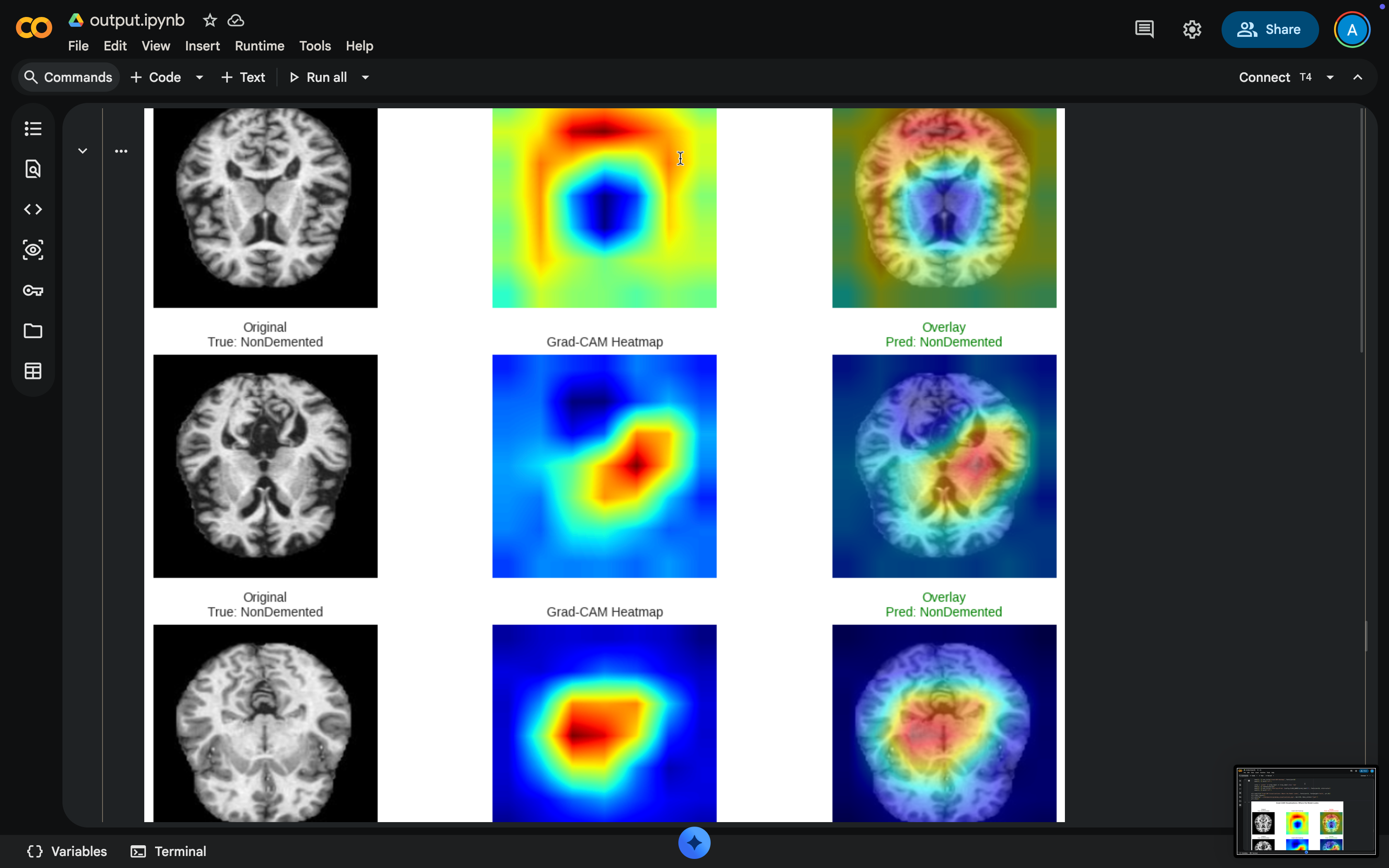Open find and replace sidebar icon

click(33, 169)
